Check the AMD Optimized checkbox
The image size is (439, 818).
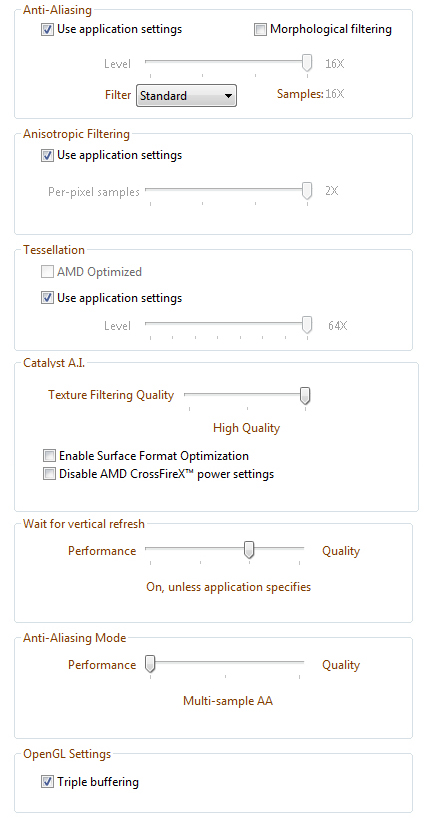47,272
